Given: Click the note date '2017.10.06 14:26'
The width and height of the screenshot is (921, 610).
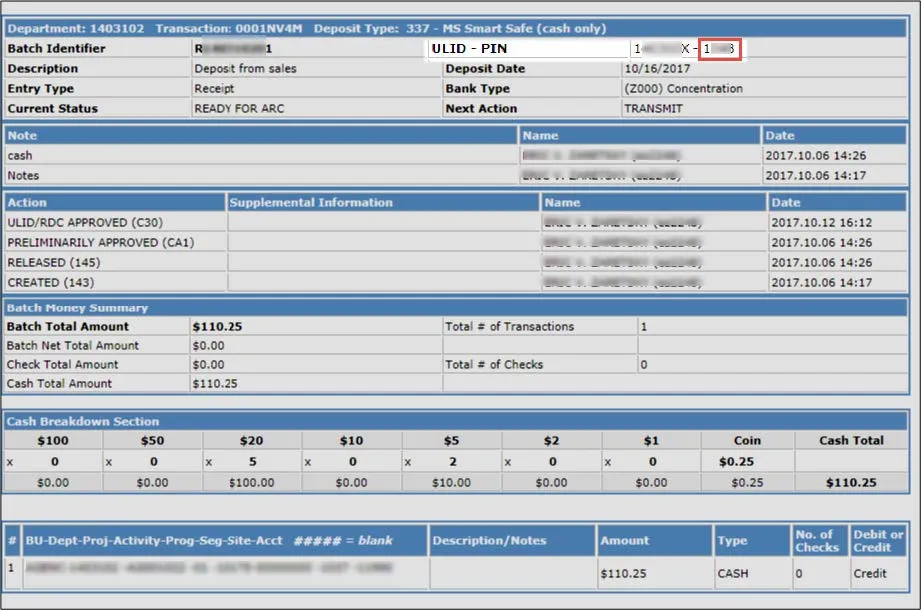Looking at the screenshot, I should pyautogui.click(x=815, y=156).
